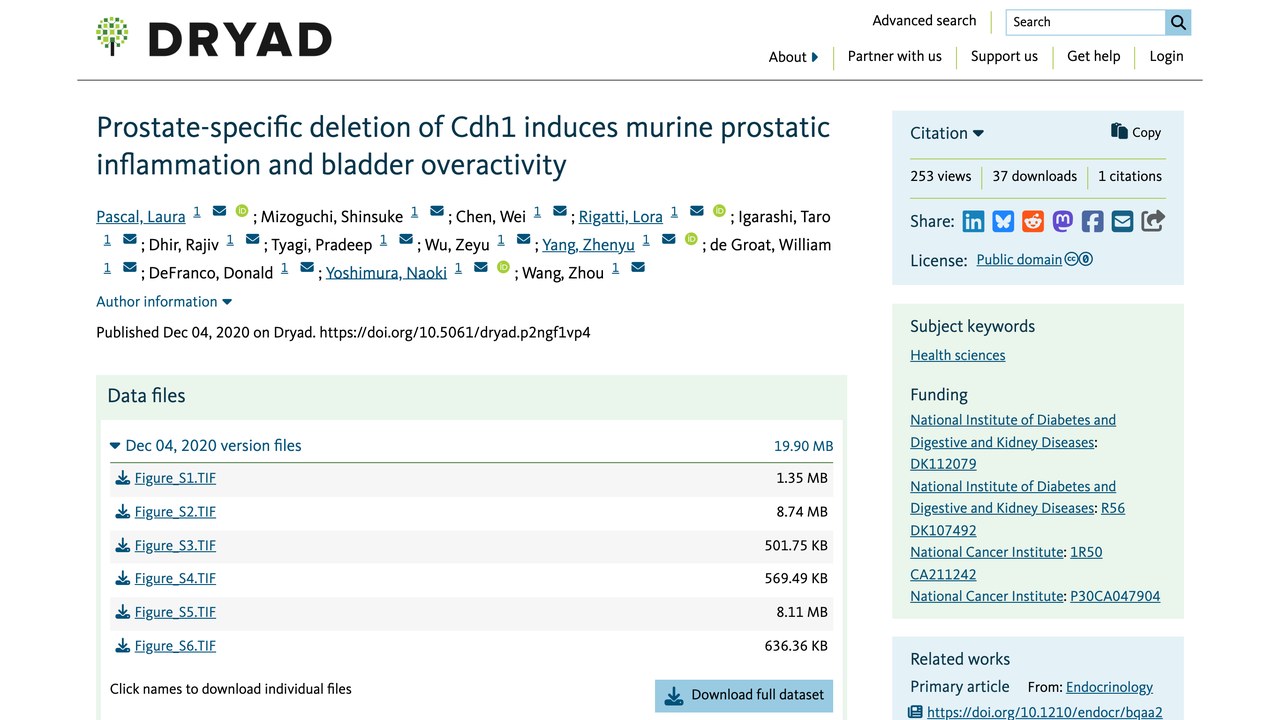Open the ORCID icon beside Yoshimura, Naoki
1280x720 pixels.
(x=503, y=267)
